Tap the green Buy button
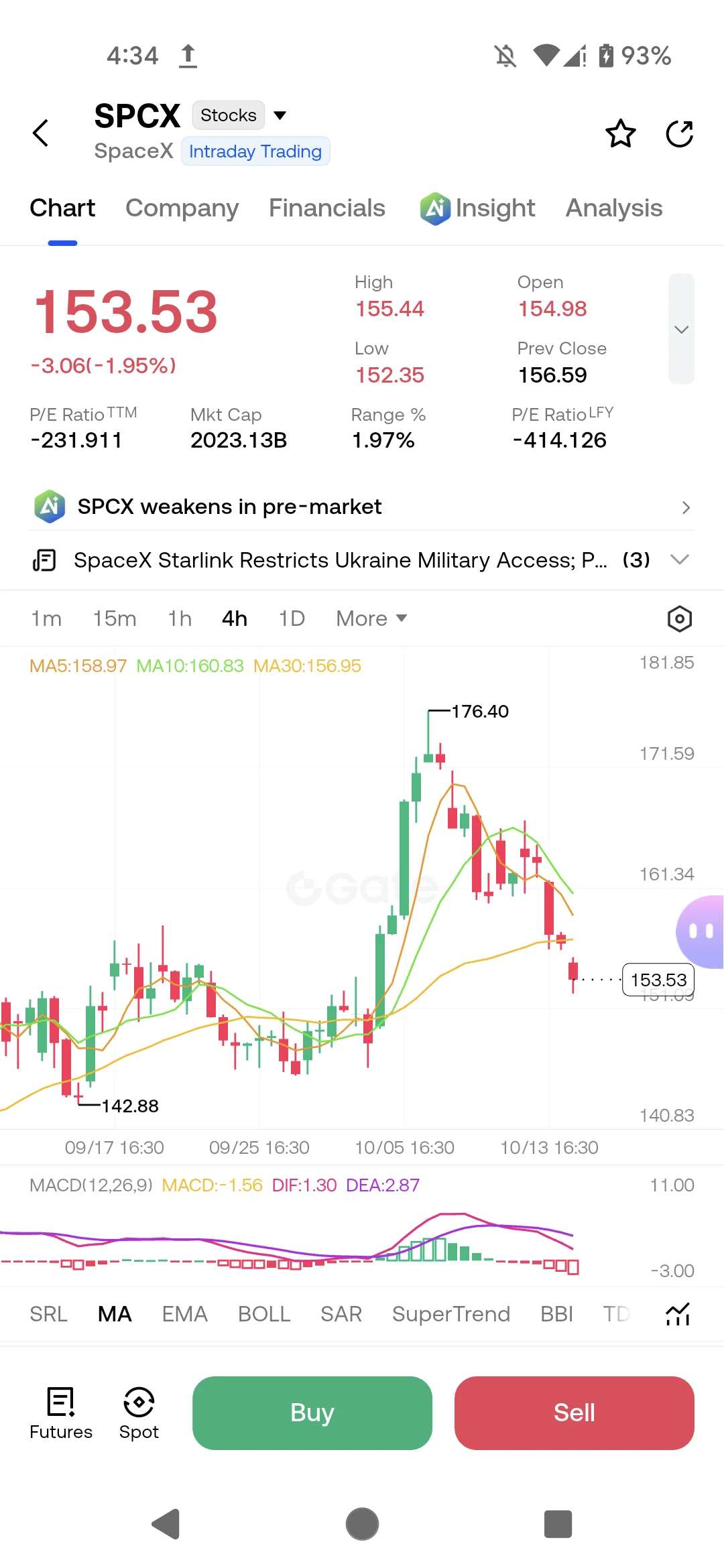The height and width of the screenshot is (1568, 724). pyautogui.click(x=312, y=1413)
